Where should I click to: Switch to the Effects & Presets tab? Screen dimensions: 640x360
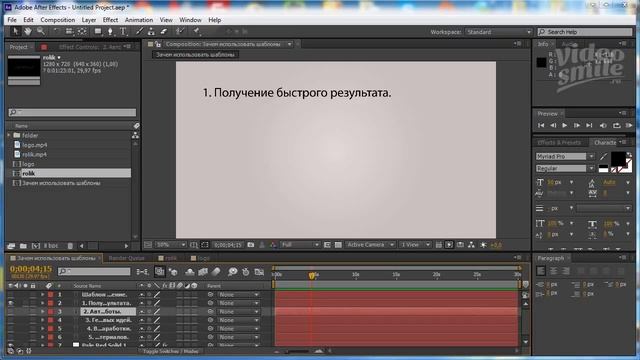pos(559,142)
